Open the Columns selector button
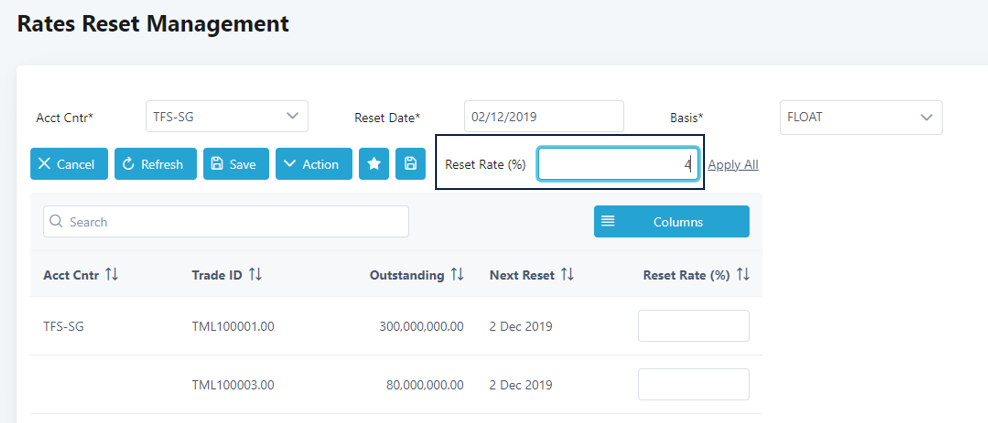This screenshot has width=988, height=423. [671, 222]
